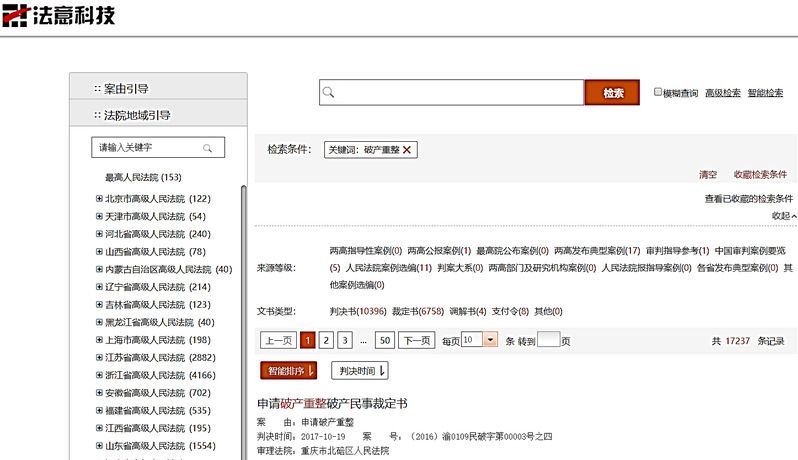This screenshot has width=798, height=460.
Task: Enable the 模糊查询 checkbox
Action: tap(658, 92)
